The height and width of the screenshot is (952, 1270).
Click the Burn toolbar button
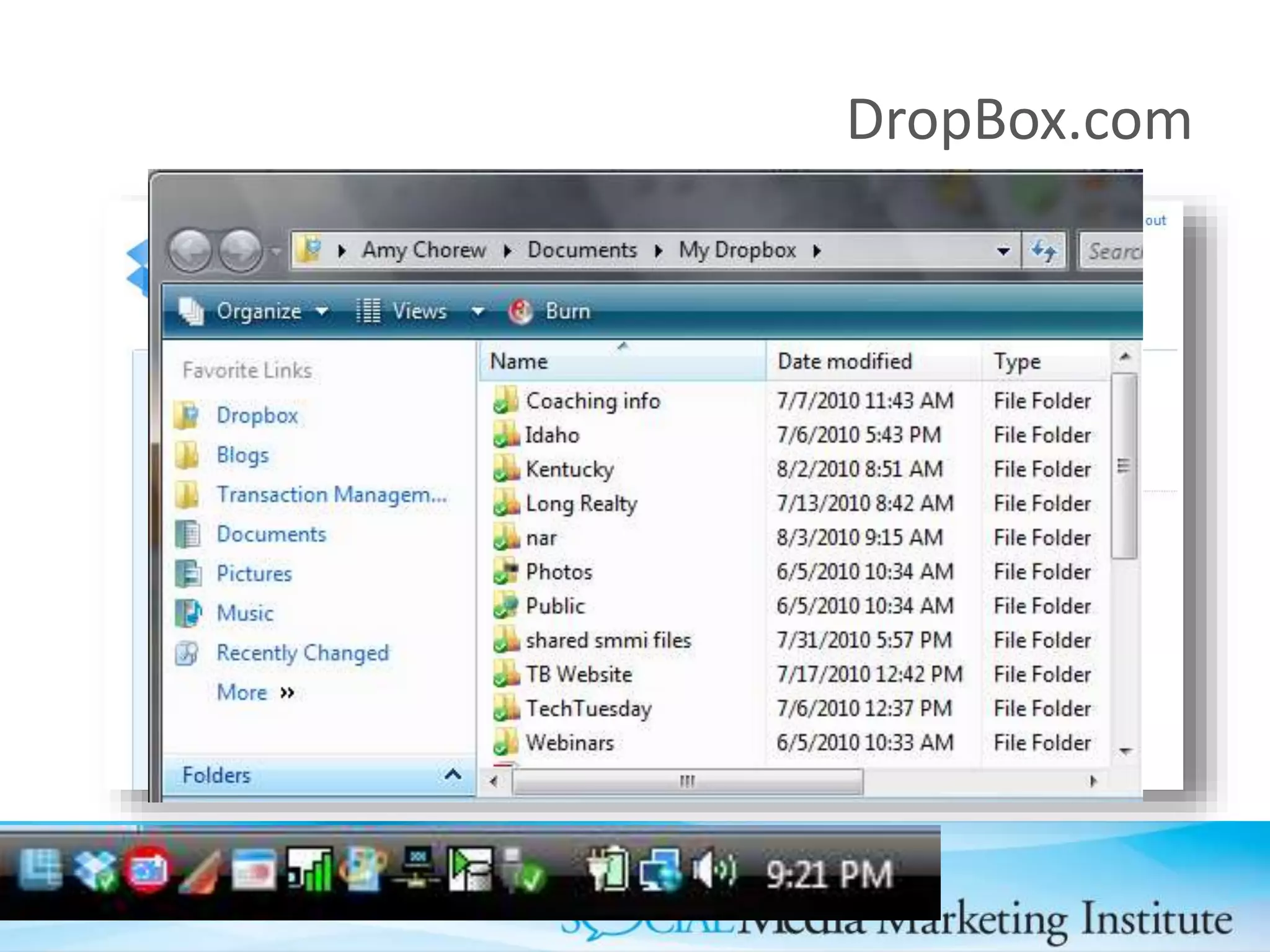tap(549, 311)
